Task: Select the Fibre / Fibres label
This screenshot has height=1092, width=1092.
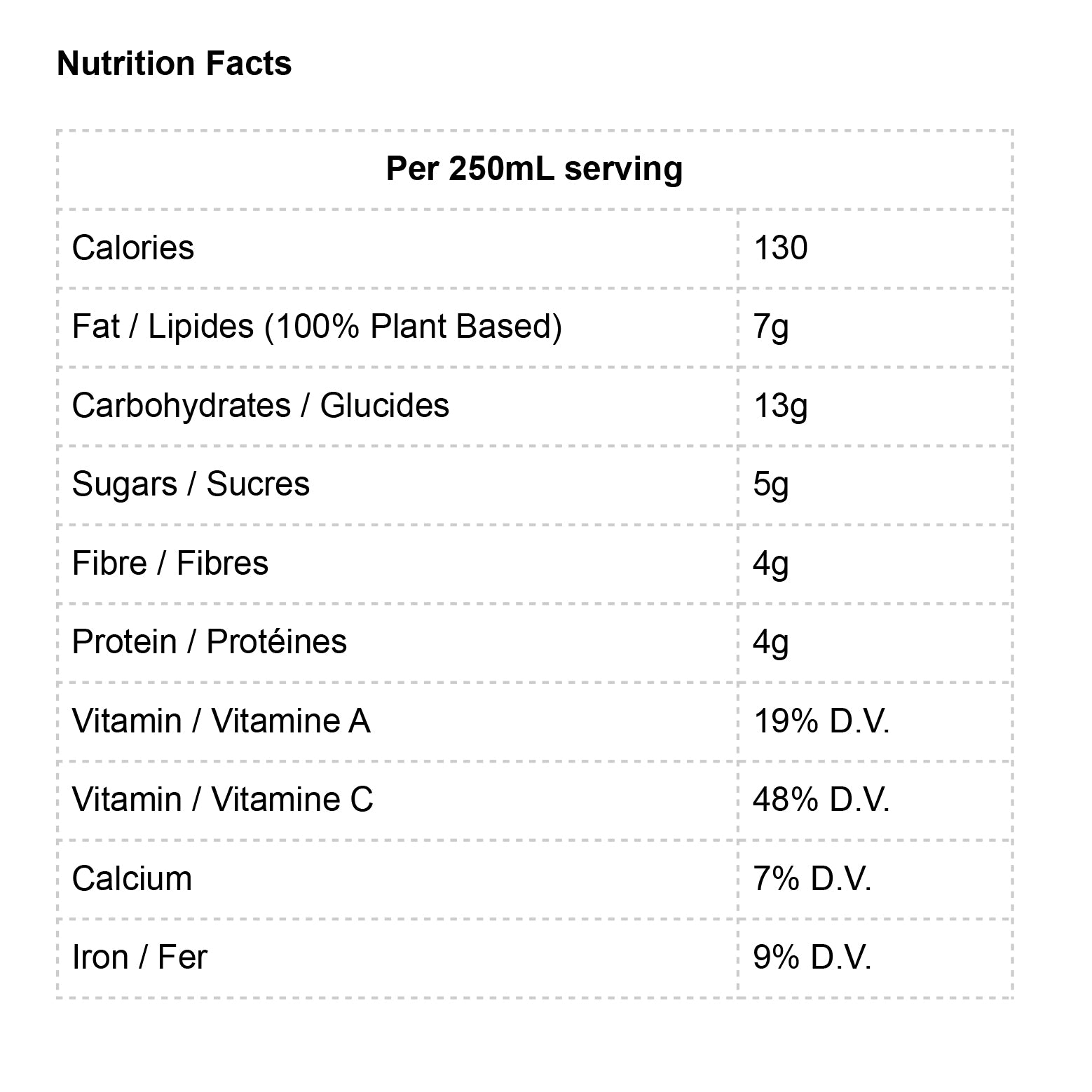Action: [x=170, y=564]
